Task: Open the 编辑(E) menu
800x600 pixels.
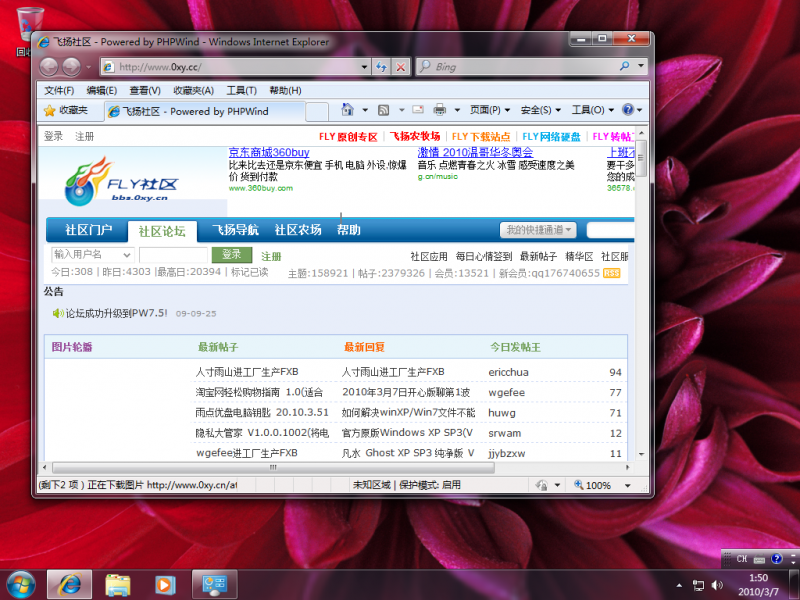Action: point(102,90)
